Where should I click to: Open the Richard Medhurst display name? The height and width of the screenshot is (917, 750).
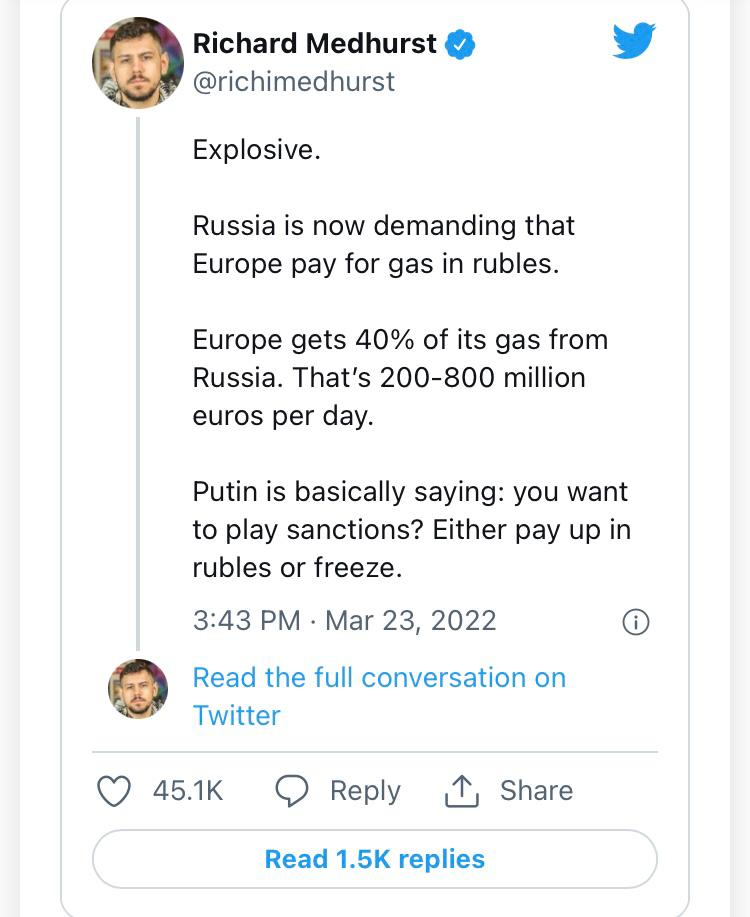(314, 44)
